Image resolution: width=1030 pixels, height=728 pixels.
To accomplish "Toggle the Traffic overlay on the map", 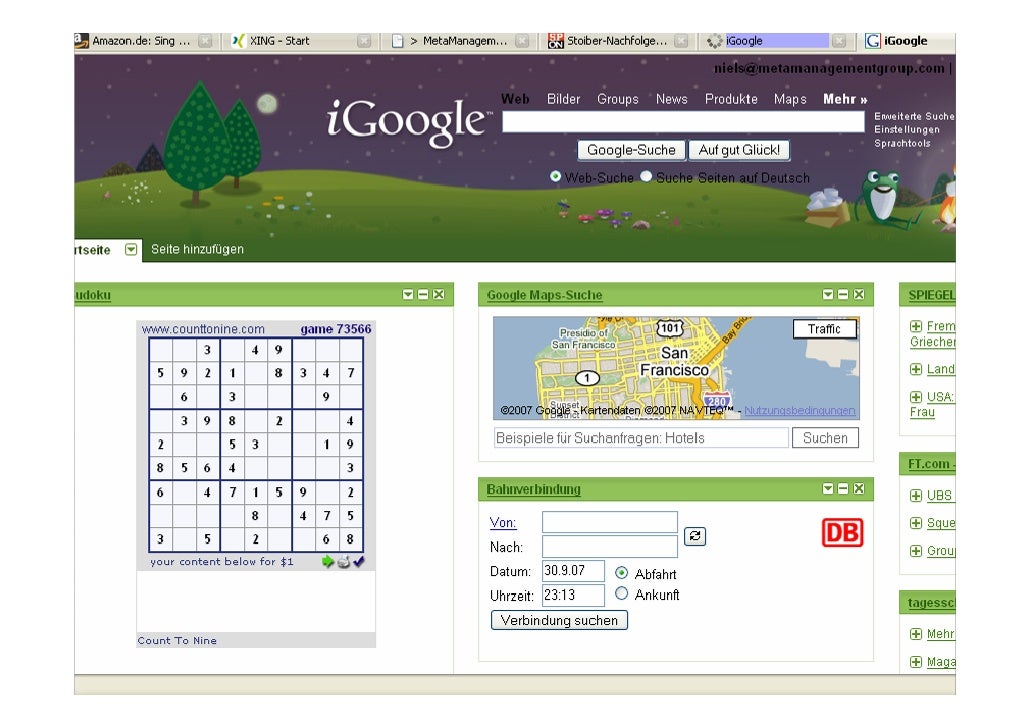I will point(824,329).
